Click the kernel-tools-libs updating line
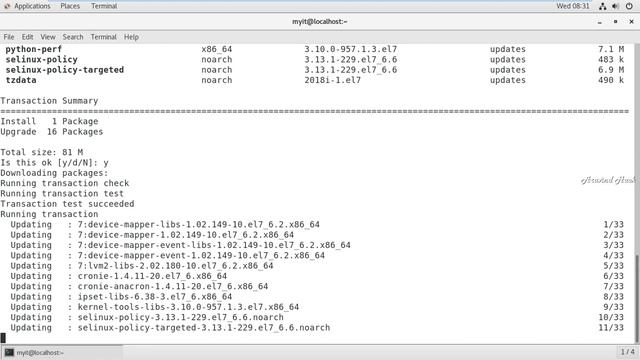This screenshot has width=640, height=360. point(155,307)
